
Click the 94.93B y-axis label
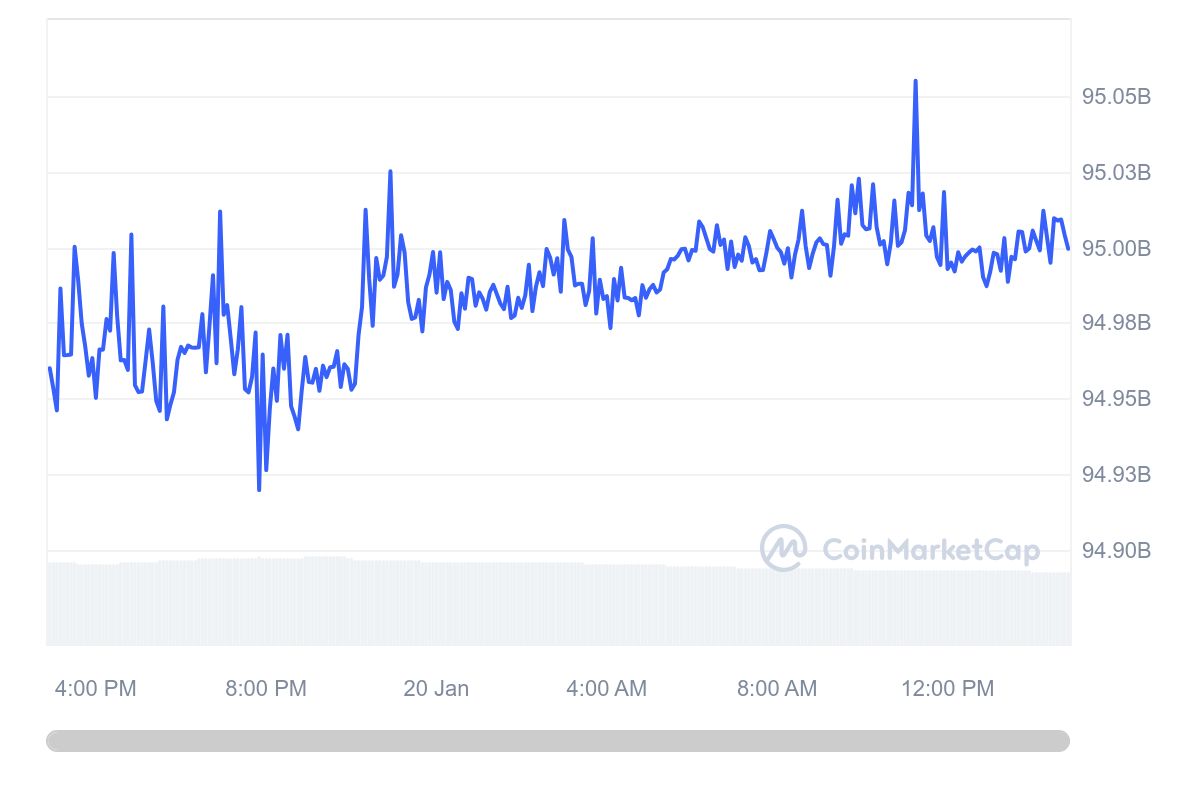[1116, 474]
